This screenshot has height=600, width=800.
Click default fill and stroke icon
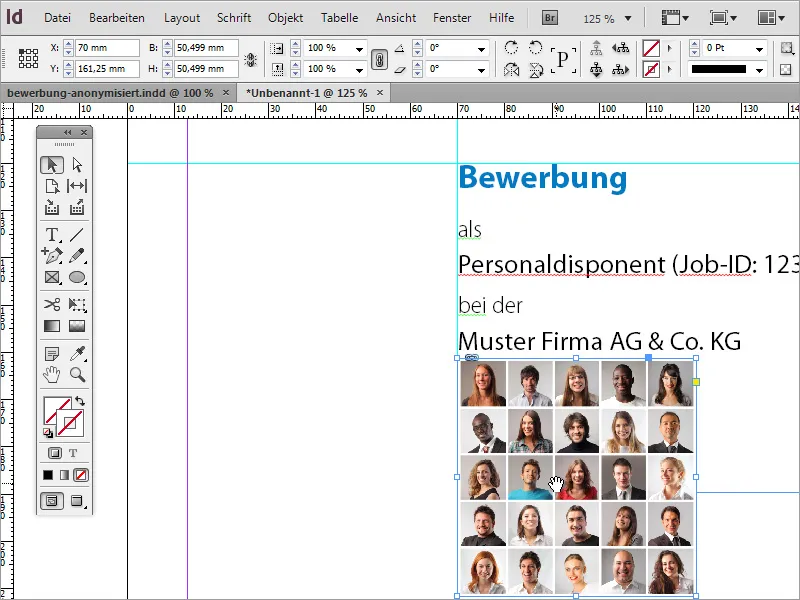[x=47, y=433]
